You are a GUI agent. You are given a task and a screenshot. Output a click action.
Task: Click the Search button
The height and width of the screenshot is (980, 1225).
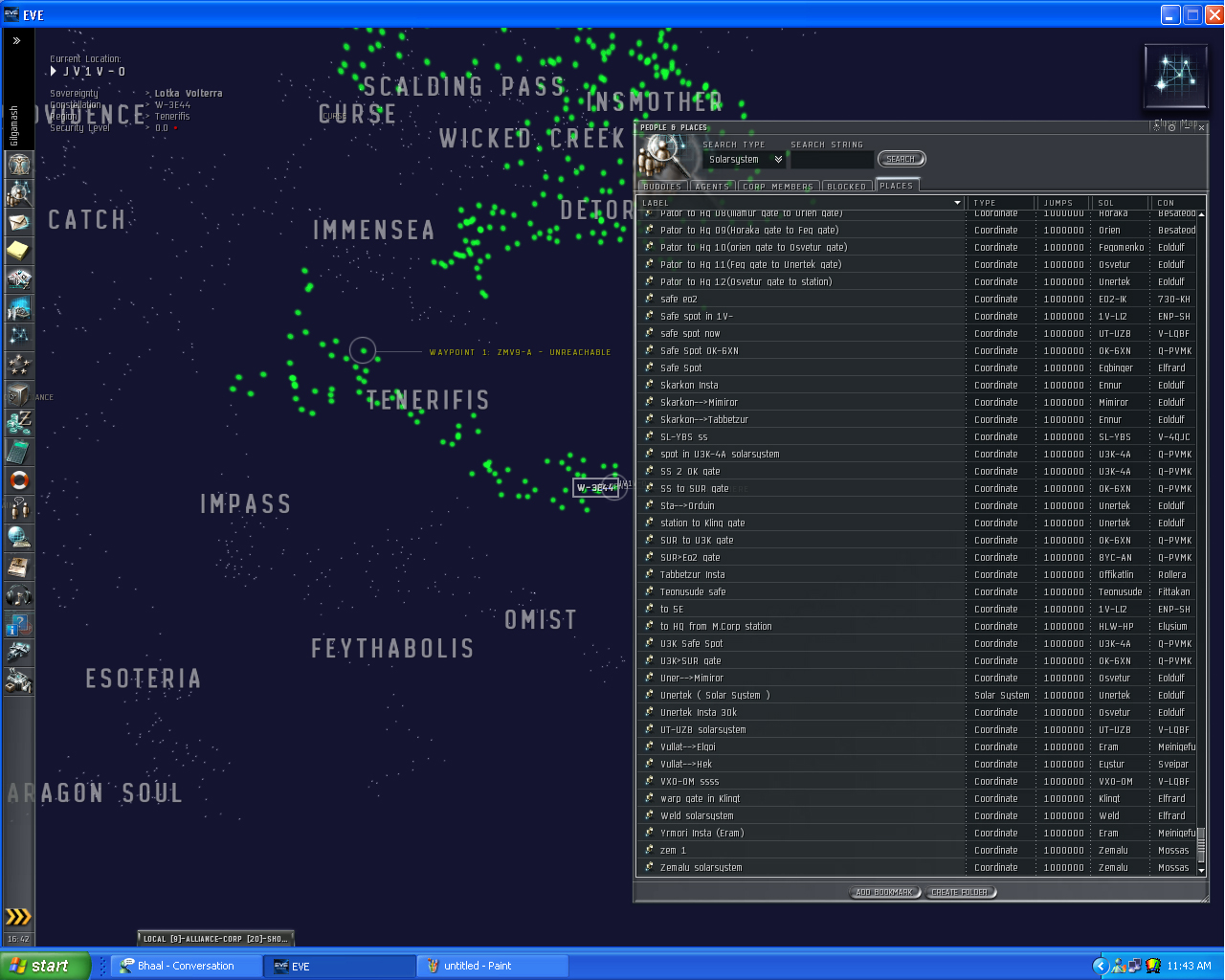click(902, 159)
